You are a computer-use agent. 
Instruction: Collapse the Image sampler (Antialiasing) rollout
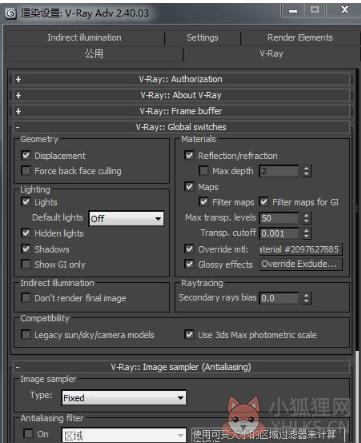[x=181, y=367]
